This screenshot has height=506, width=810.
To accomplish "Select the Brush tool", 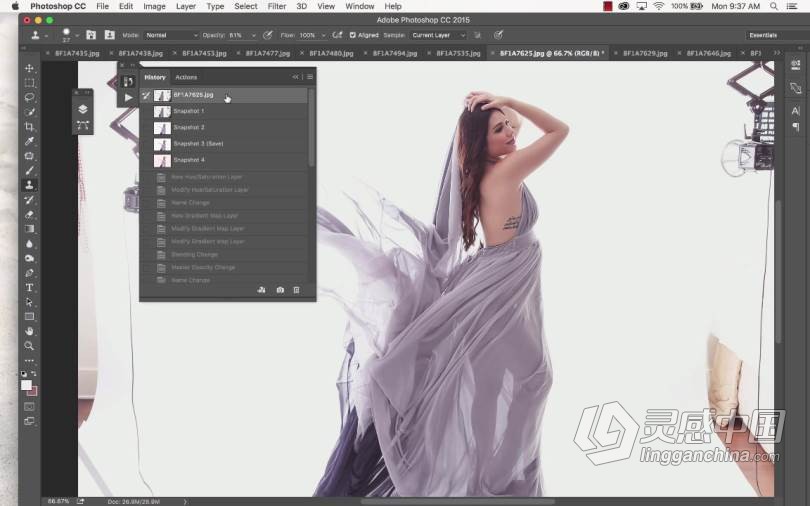I will [29, 170].
